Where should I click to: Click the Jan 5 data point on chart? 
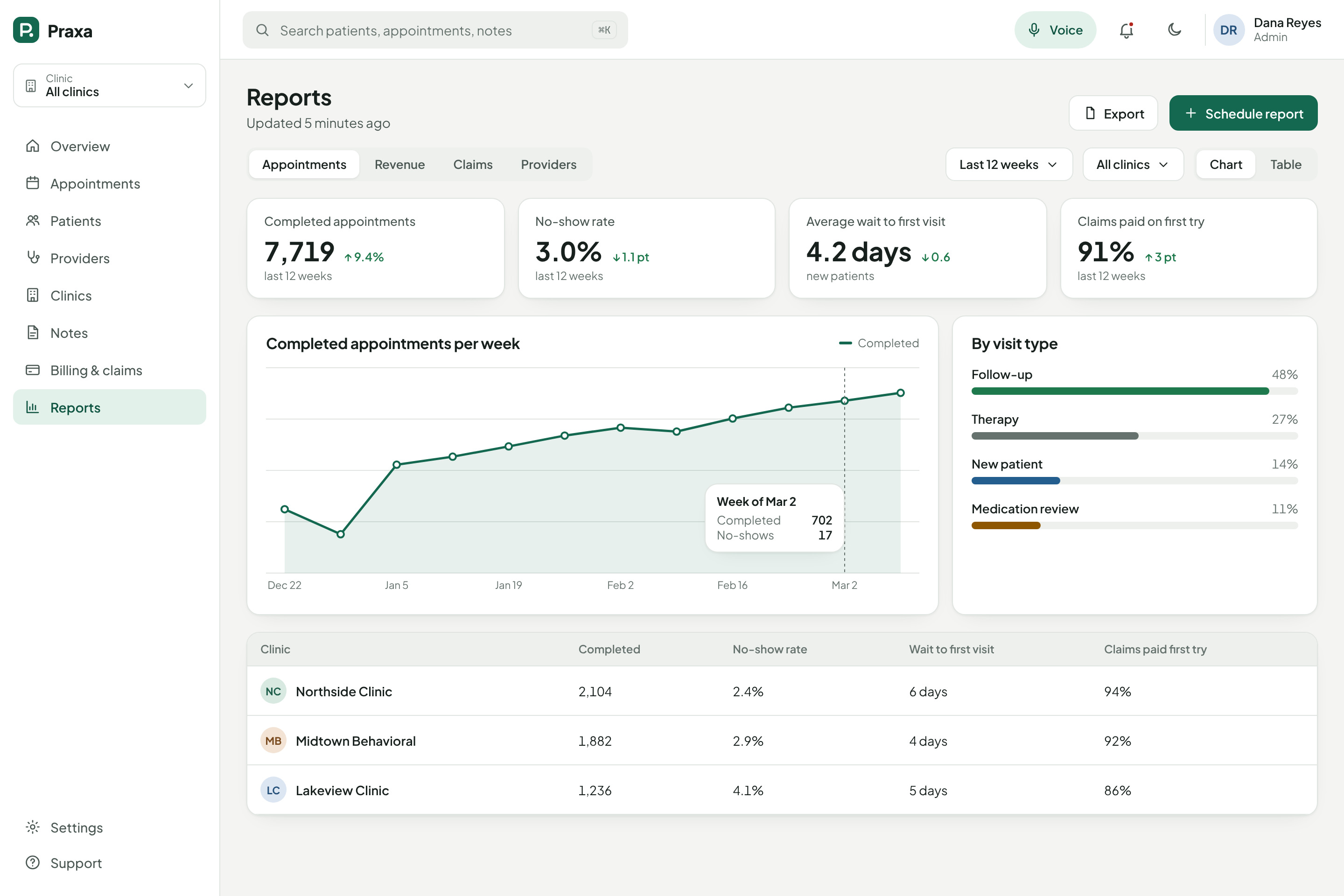point(396,465)
